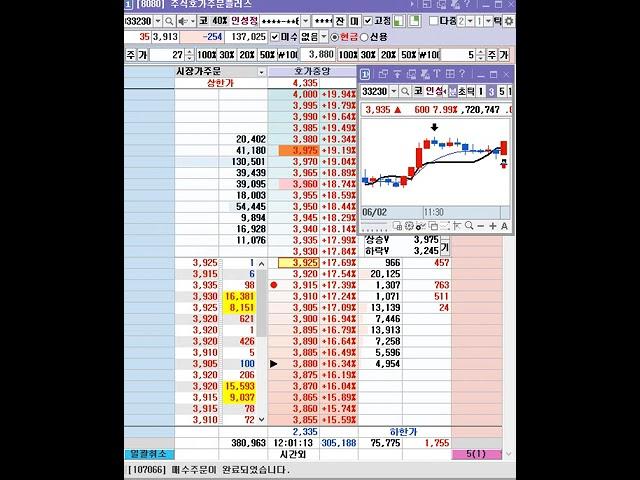Click the first link icon in chart title bar
The height and width of the screenshot is (480, 640).
[x=383, y=74]
